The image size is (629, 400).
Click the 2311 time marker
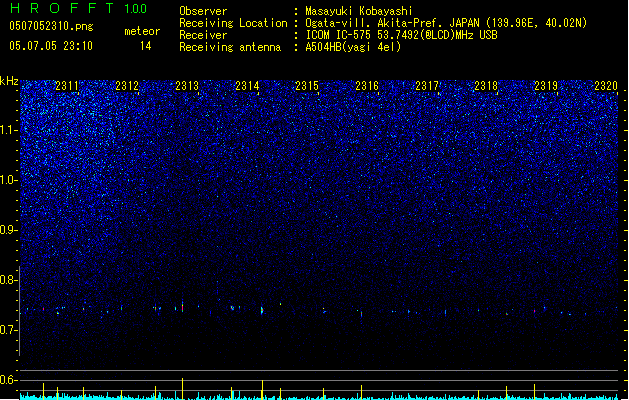[x=67, y=86]
